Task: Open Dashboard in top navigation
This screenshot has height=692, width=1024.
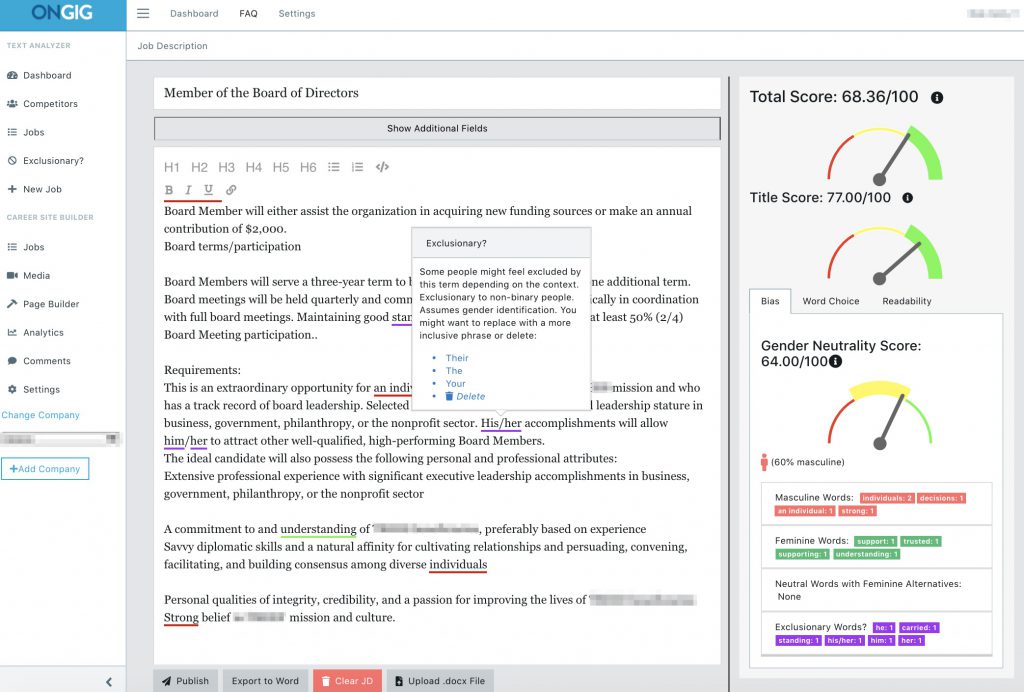Action: click(x=194, y=14)
